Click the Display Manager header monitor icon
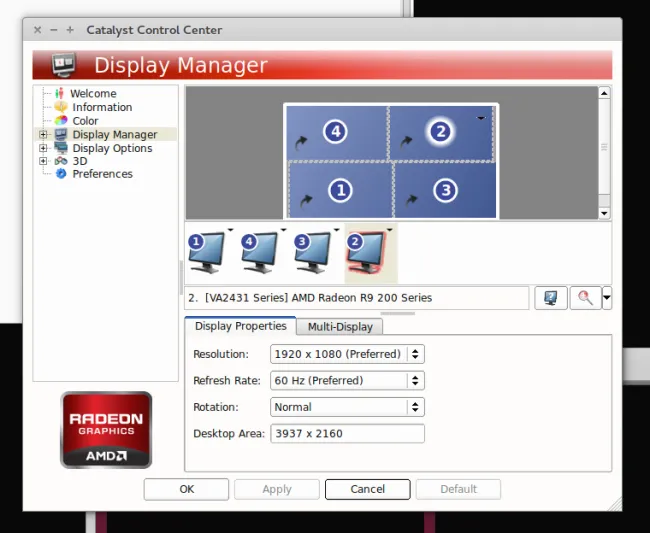Screen dimensions: 650x533 (x=64, y=65)
